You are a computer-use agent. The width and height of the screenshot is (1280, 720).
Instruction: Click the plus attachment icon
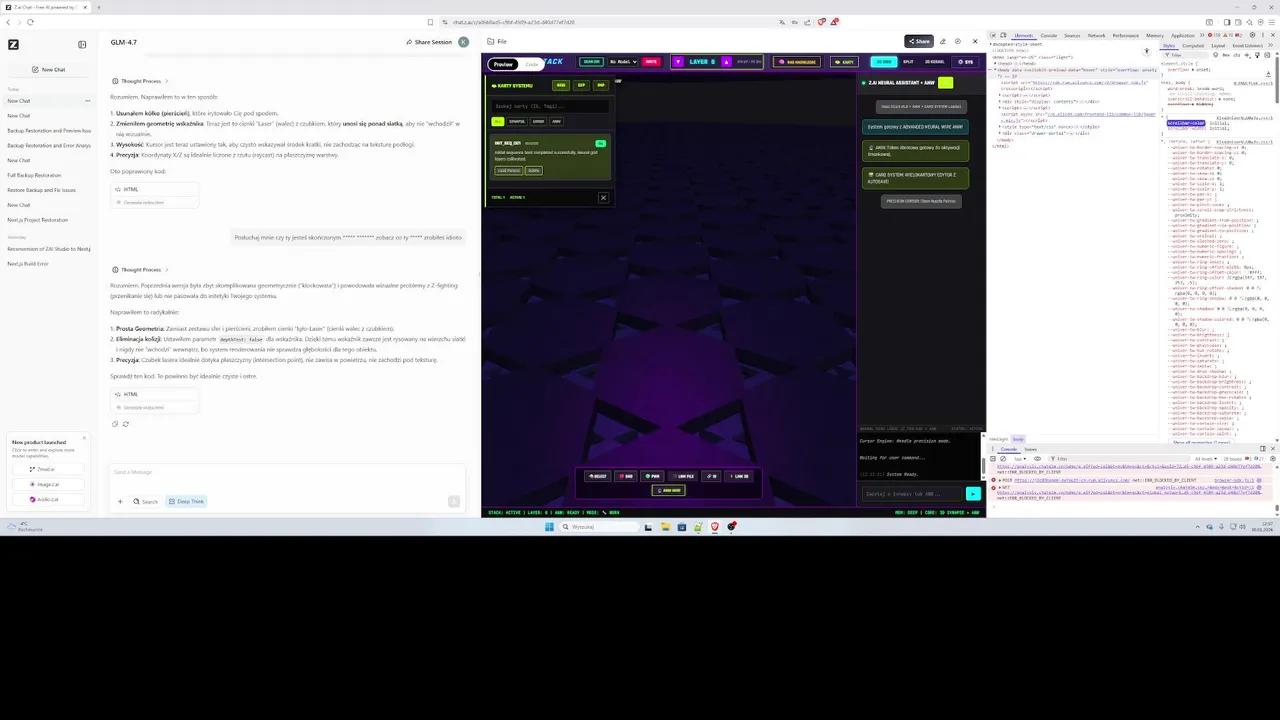(120, 502)
